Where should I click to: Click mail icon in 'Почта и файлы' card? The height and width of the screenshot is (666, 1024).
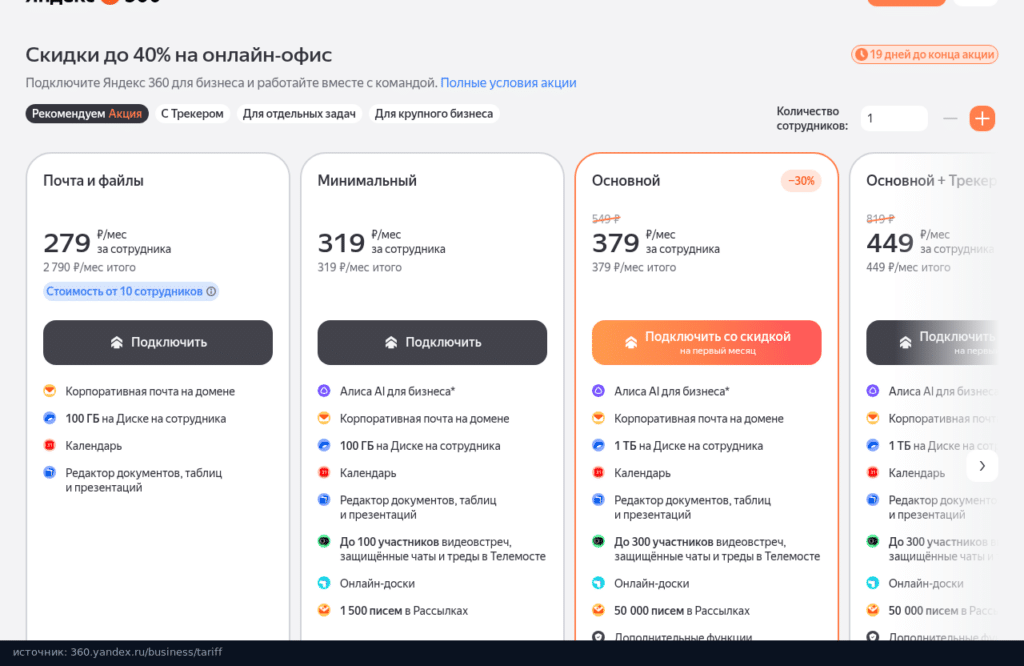(x=50, y=390)
